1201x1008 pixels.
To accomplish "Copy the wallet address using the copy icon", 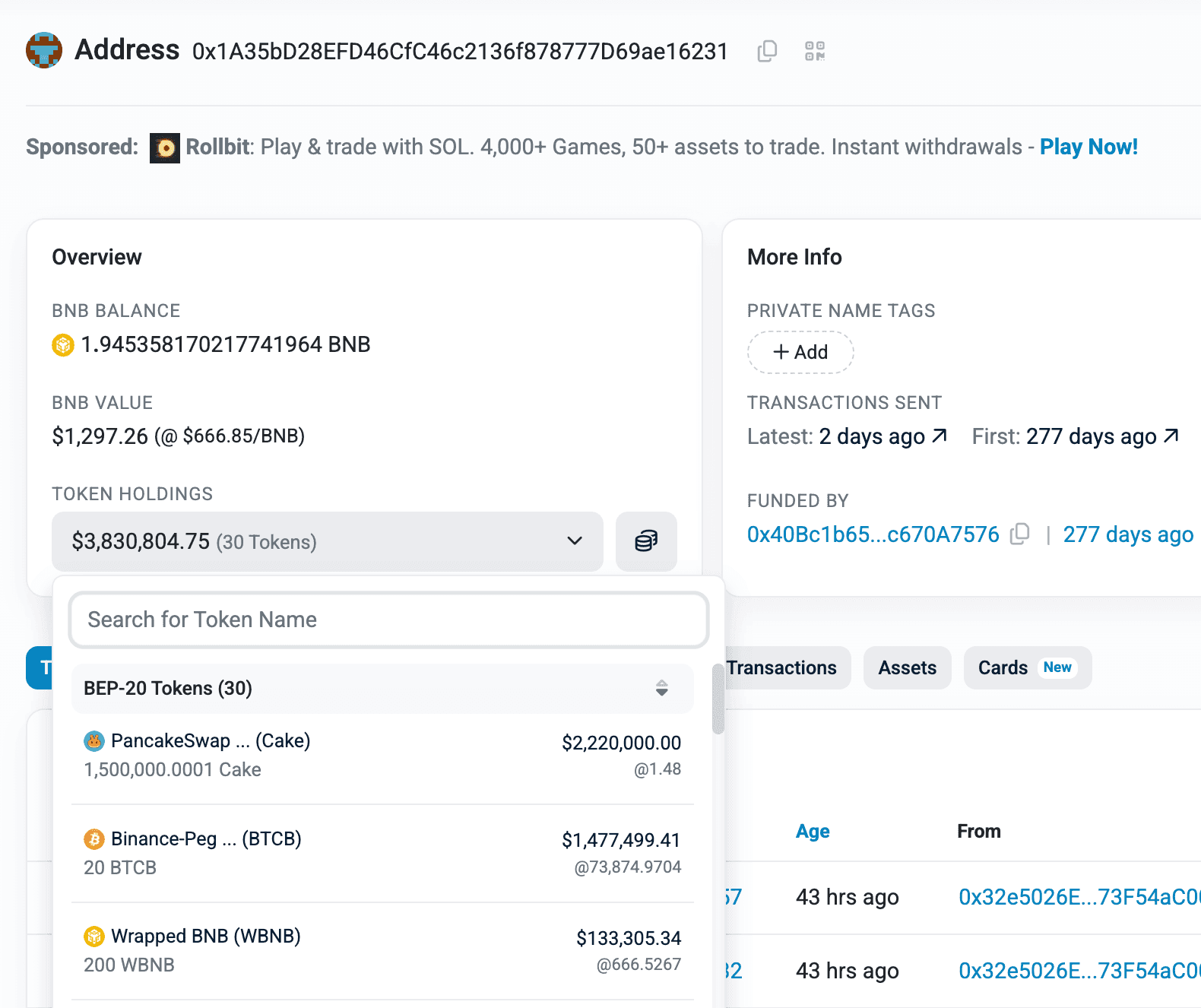I will tap(767, 51).
